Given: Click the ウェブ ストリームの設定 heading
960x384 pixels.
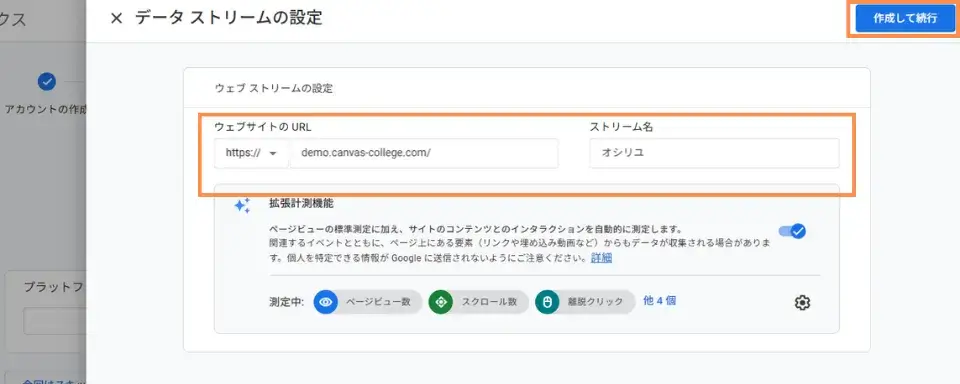Looking at the screenshot, I should [274, 88].
